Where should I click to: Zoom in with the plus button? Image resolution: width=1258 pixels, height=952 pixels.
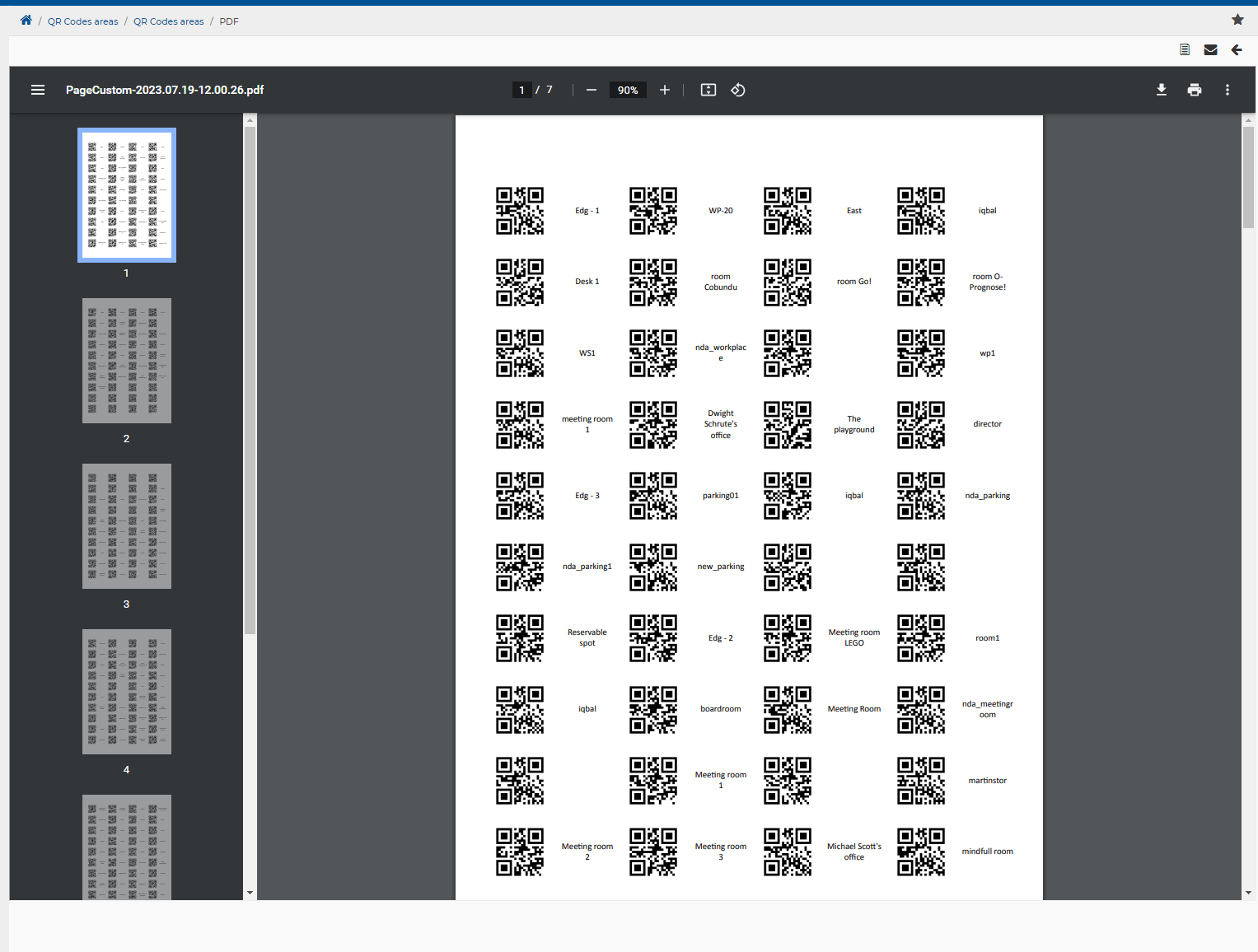(665, 90)
